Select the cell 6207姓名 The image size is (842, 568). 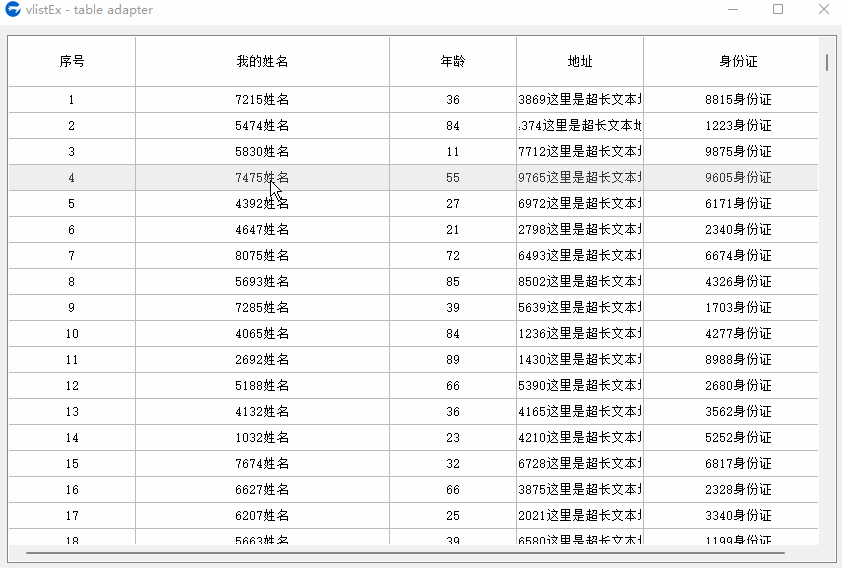coord(263,515)
